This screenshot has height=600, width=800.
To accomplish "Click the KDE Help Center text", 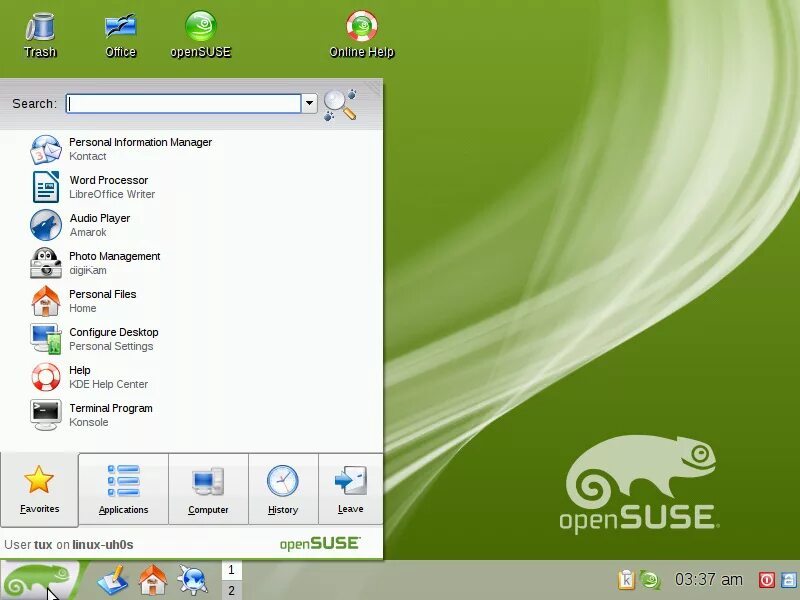I will coord(108,384).
